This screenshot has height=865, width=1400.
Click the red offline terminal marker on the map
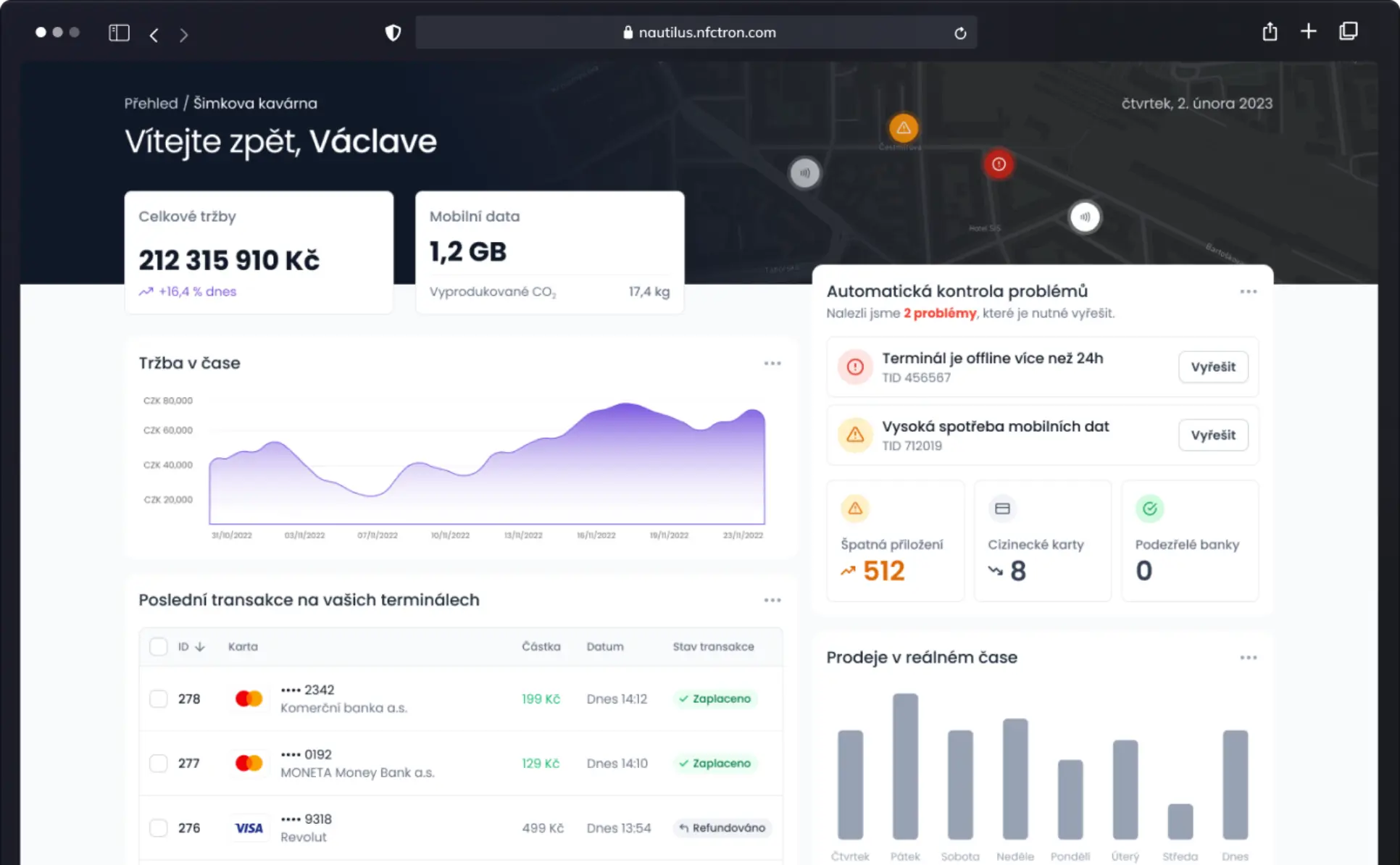[999, 164]
